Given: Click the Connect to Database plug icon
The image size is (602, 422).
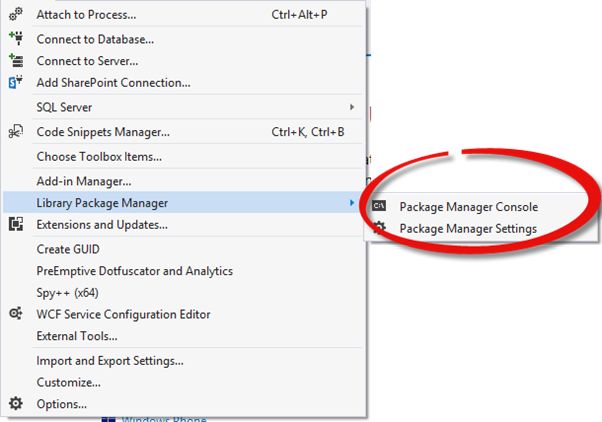Looking at the screenshot, I should pos(15,39).
